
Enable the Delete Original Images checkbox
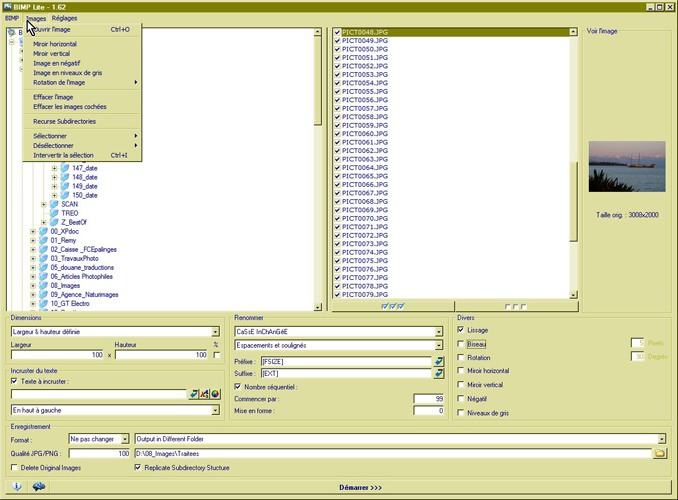pyautogui.click(x=14, y=467)
